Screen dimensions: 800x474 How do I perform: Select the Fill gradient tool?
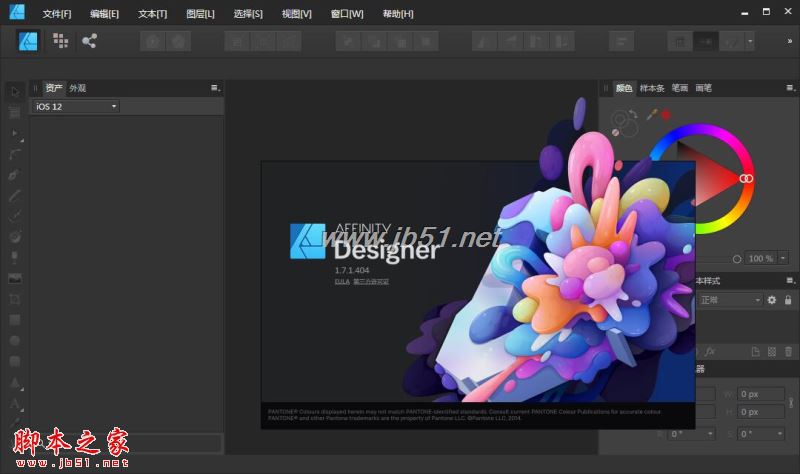coord(15,237)
